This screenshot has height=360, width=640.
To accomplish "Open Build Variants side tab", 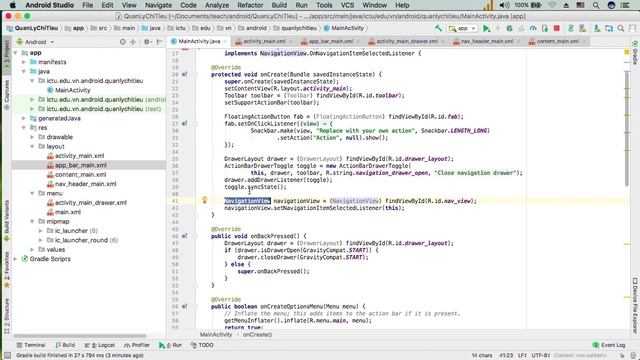I will pyautogui.click(x=6, y=220).
